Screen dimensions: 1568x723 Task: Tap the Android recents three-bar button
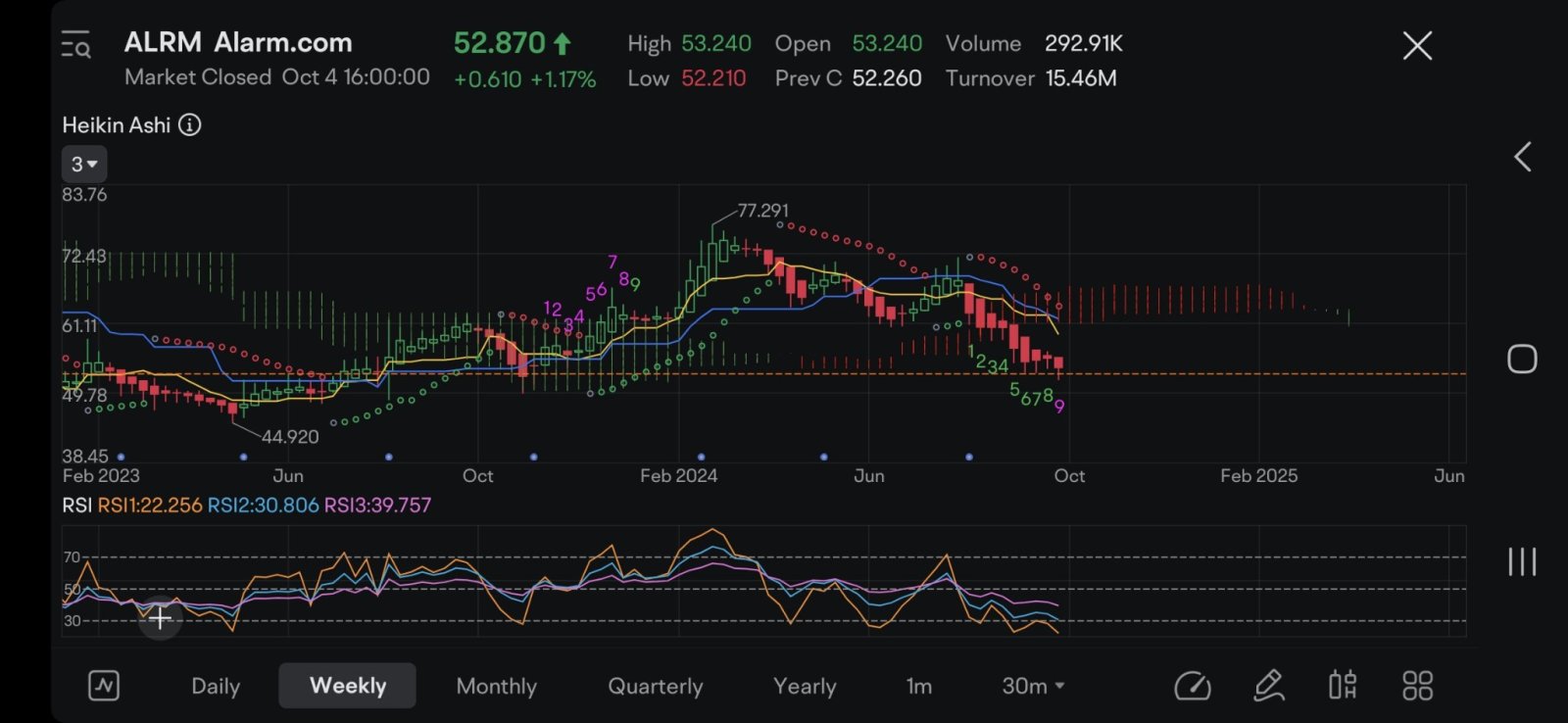pos(1522,561)
